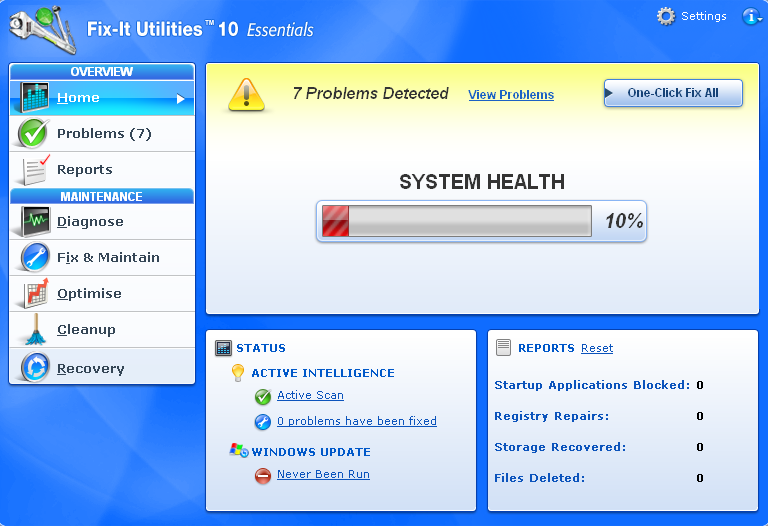This screenshot has width=768, height=526.
Task: Click the red stop icon beside Never Been Run
Action: pos(263,476)
